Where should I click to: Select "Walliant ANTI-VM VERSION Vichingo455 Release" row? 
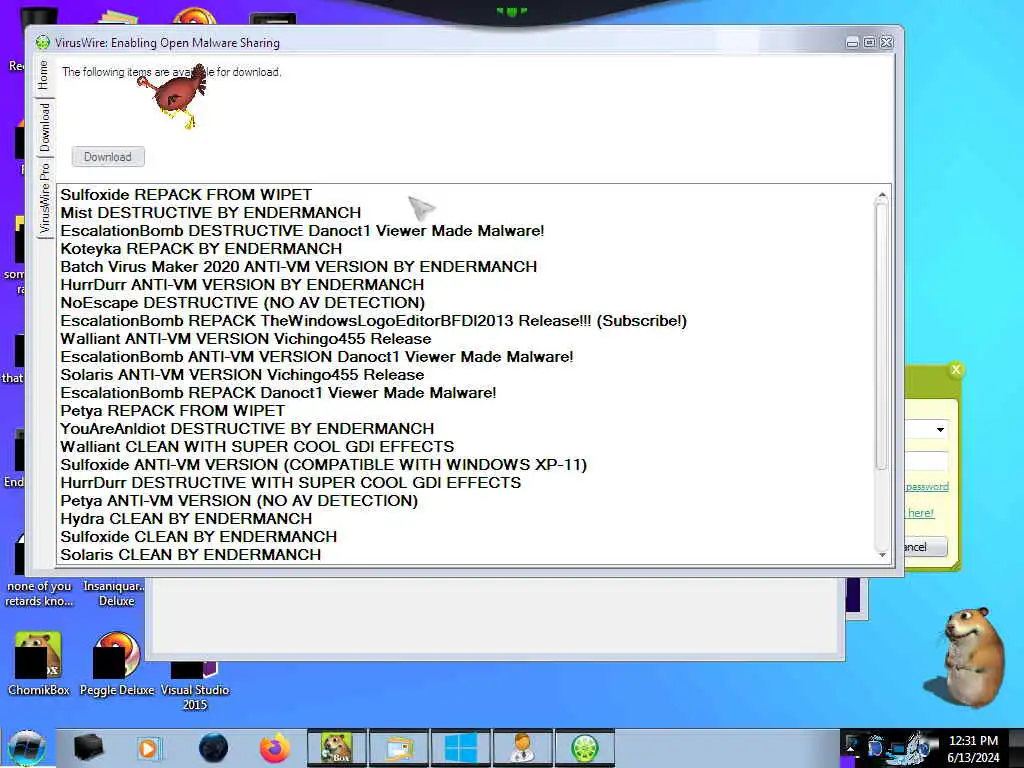tap(466, 339)
